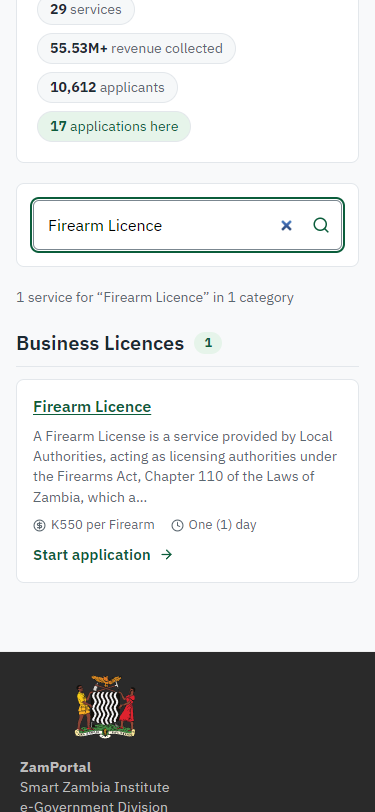
Task: Click the arrow next to Start application
Action: [x=166, y=555]
